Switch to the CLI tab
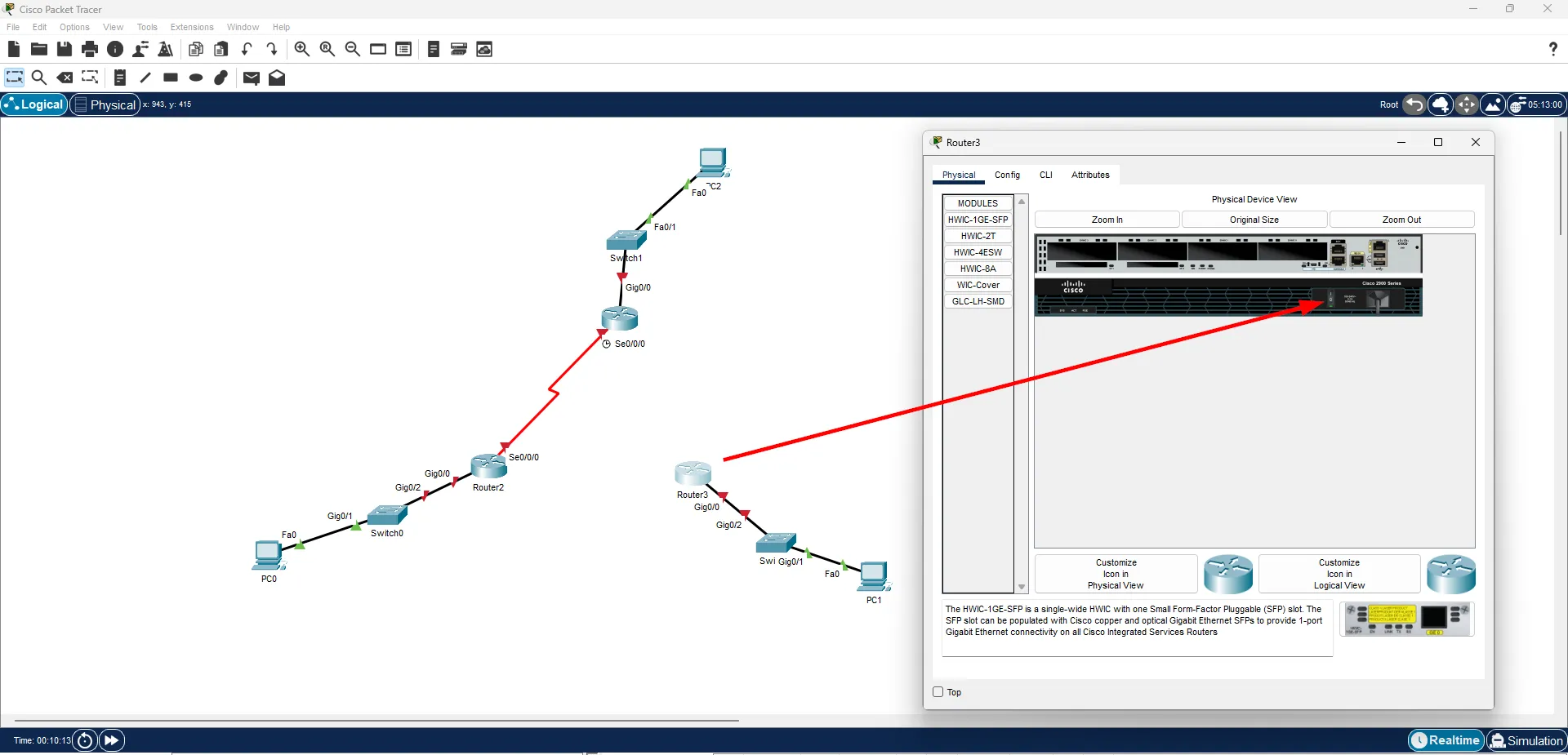Viewport: 1568px width, 755px height. coord(1045,175)
